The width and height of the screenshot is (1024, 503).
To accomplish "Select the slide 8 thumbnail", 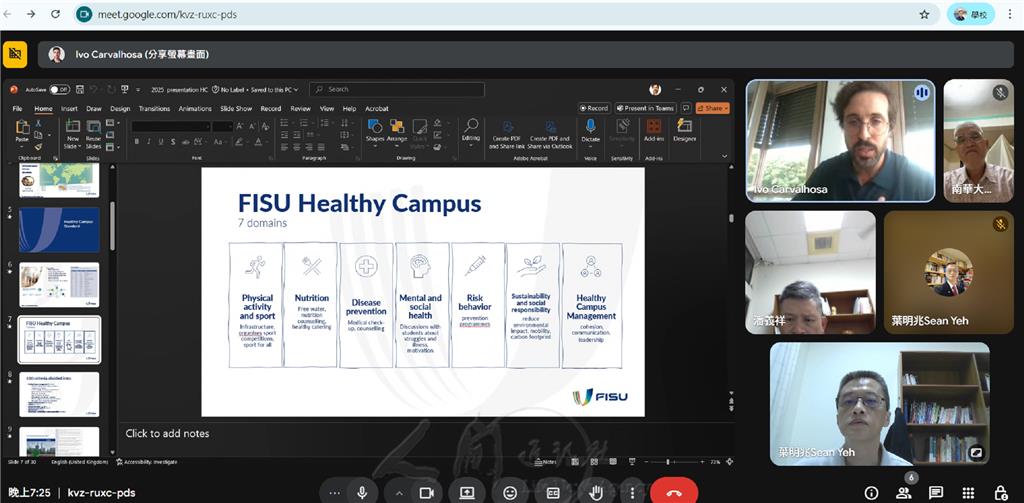I will 59,395.
